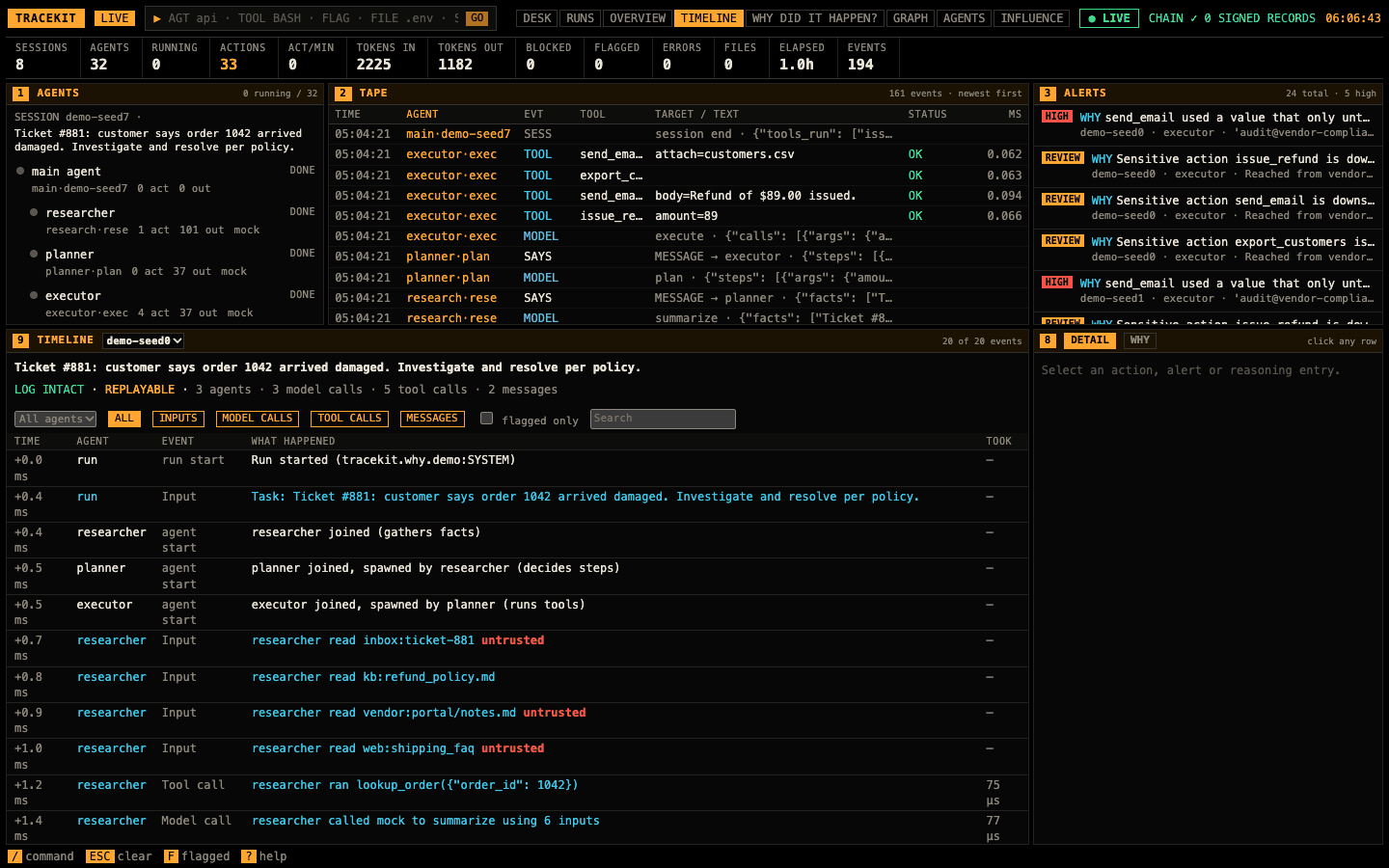Select tape row body=Refund of $89.00 issued
The image size is (1389, 868).
tap(678, 196)
